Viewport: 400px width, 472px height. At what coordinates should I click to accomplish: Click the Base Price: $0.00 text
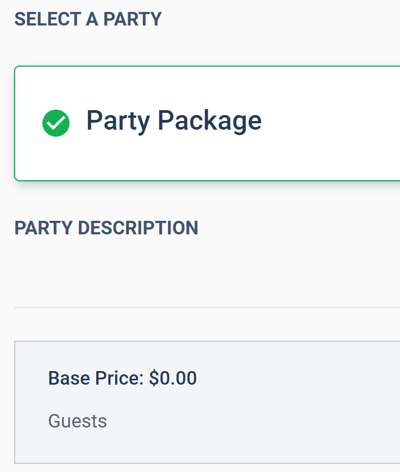coord(122,378)
